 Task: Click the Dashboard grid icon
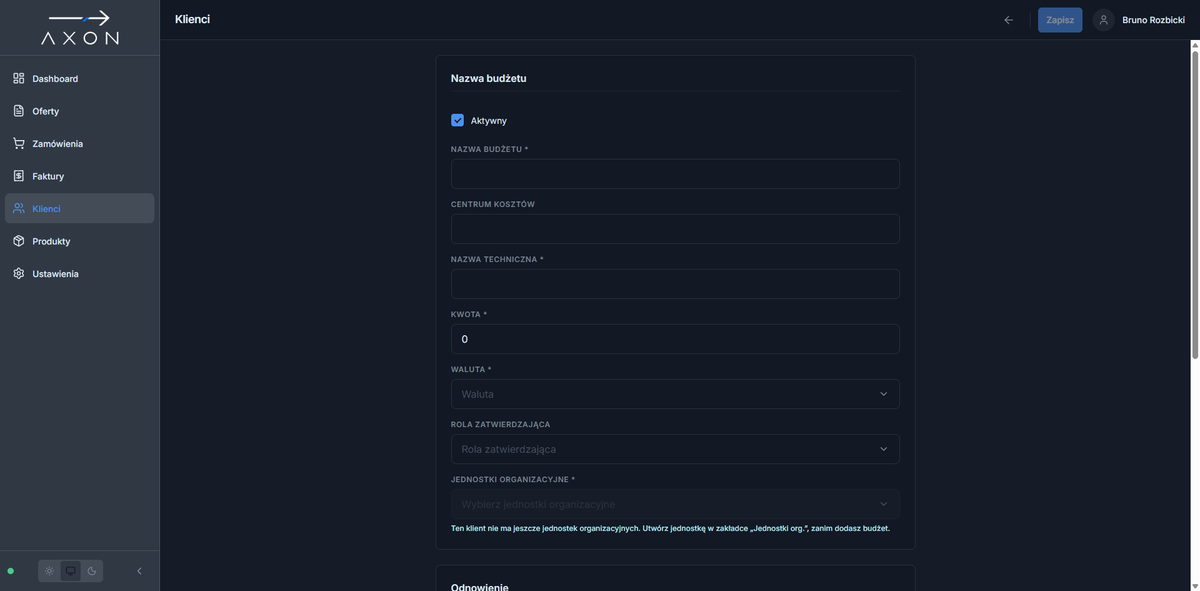[x=19, y=78]
